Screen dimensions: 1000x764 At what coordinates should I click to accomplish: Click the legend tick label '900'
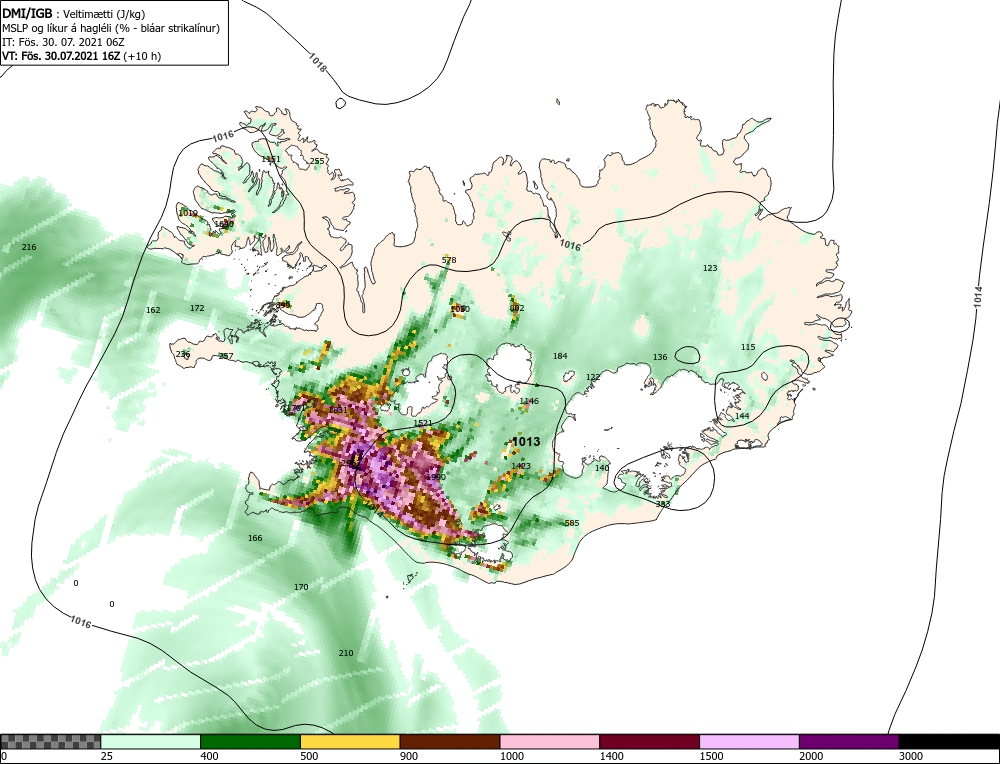click(x=409, y=756)
